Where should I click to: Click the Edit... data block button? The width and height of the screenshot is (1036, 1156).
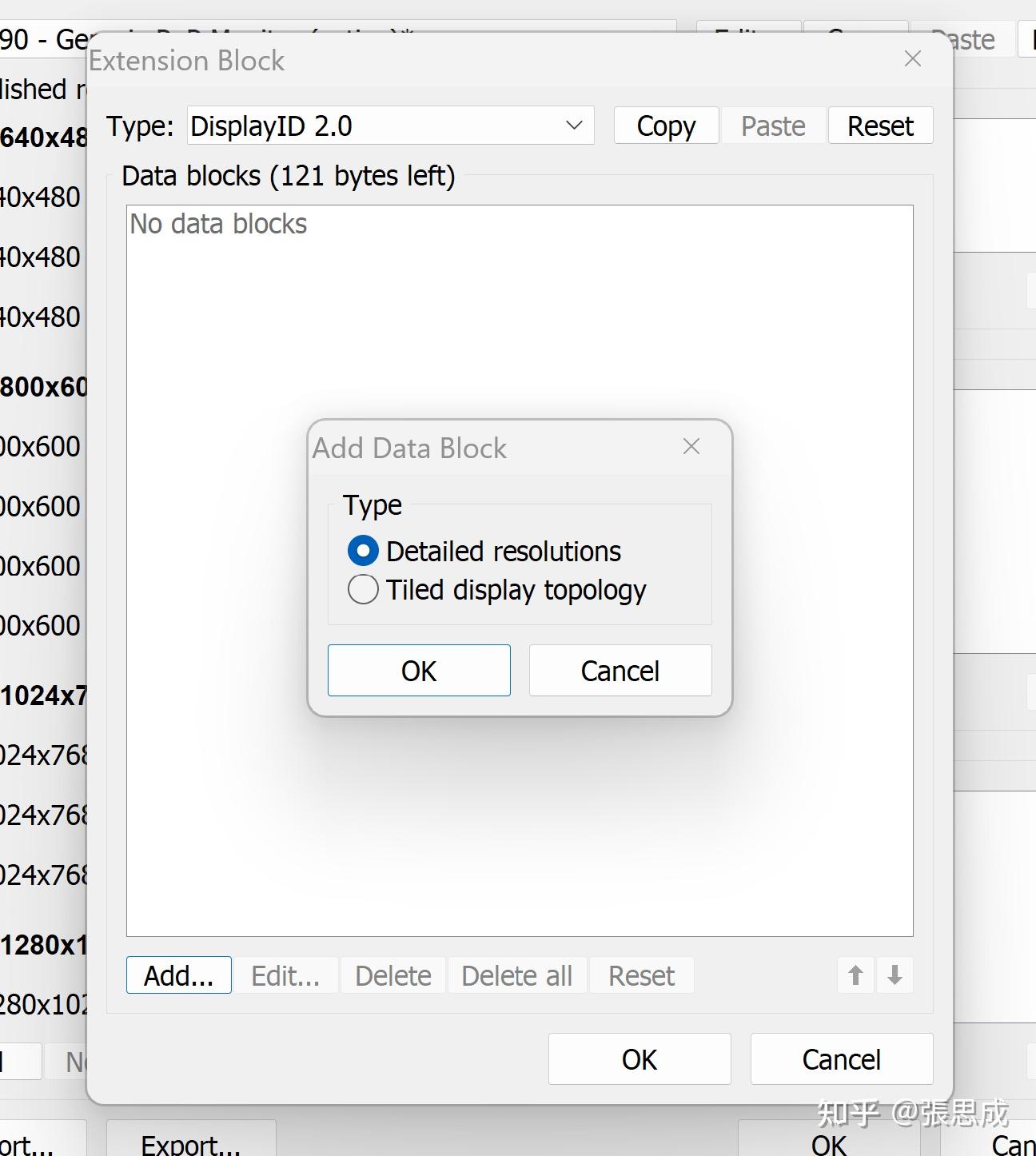coord(285,975)
